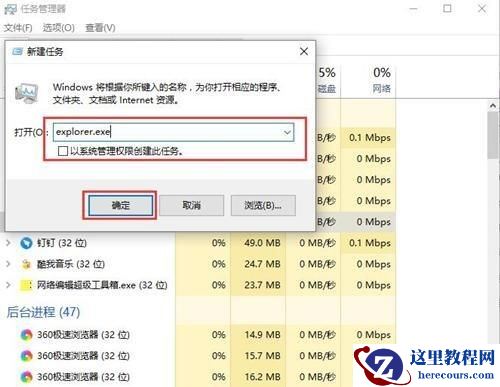
Task: Click the 24.7 MB memory value
Action: click(262, 264)
